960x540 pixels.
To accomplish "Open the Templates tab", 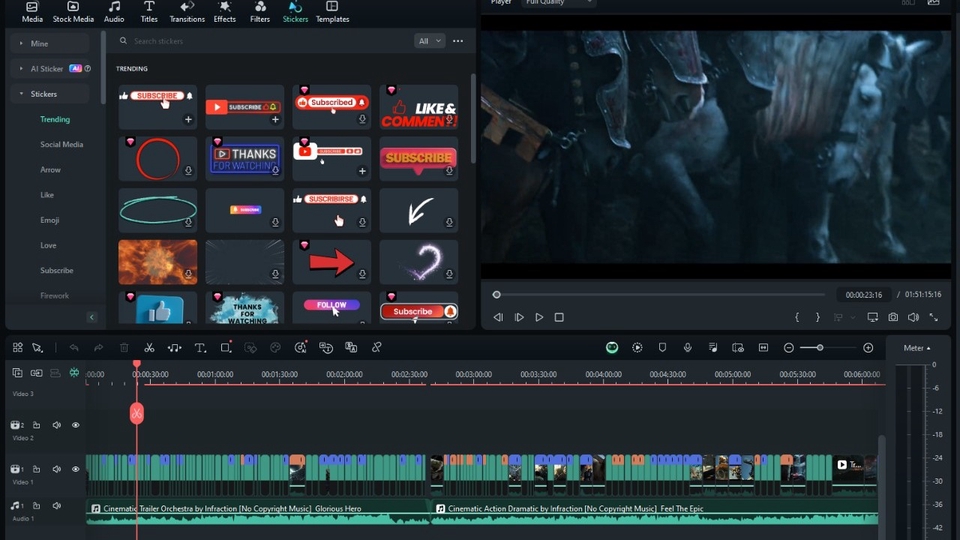I will click(332, 12).
